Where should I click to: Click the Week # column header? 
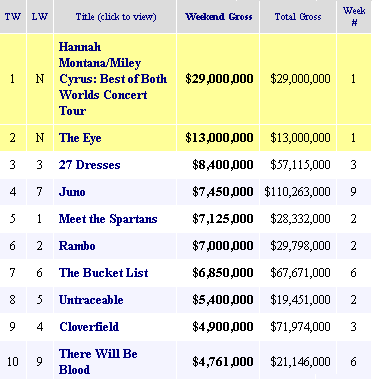pos(354,17)
